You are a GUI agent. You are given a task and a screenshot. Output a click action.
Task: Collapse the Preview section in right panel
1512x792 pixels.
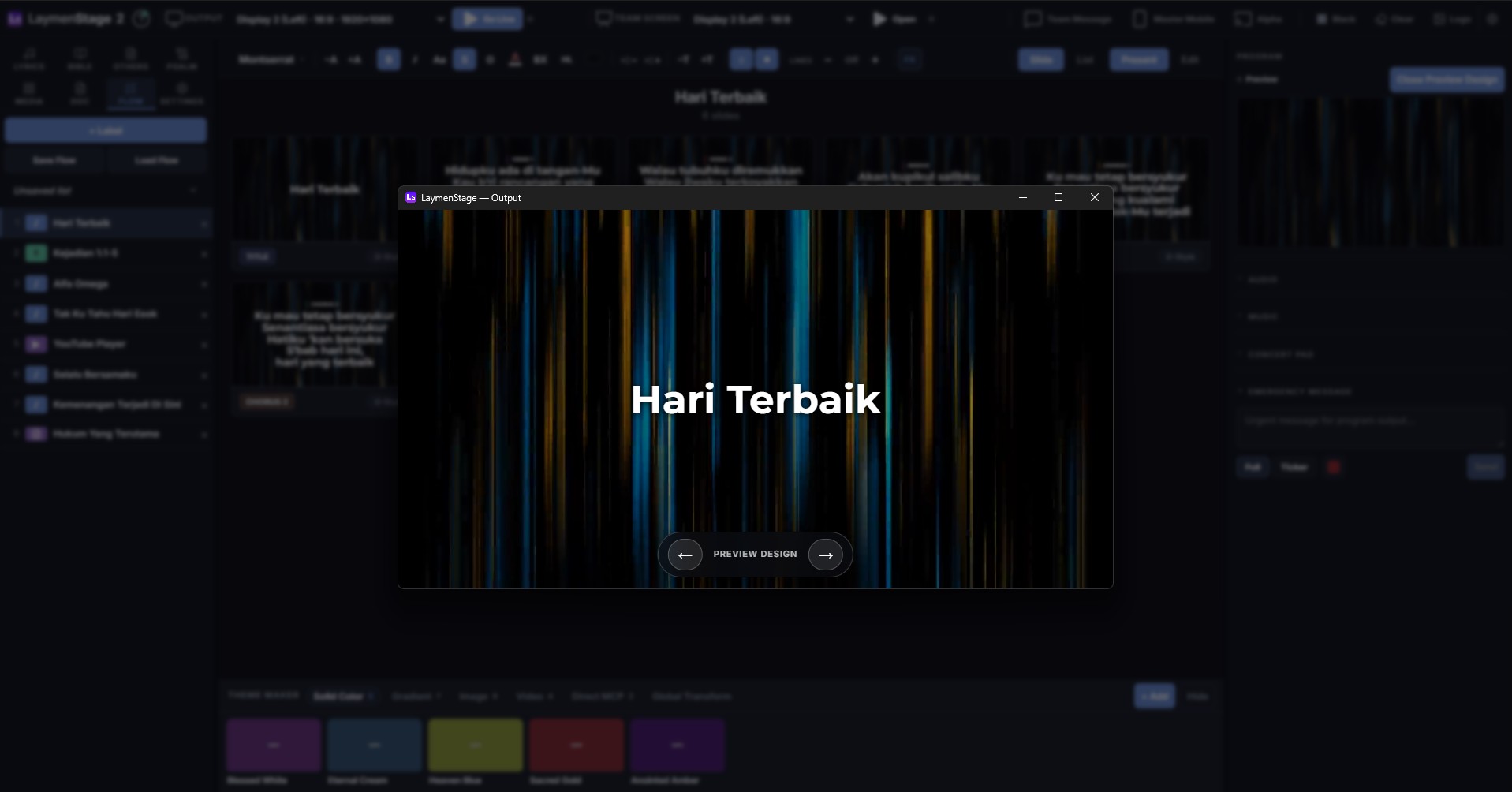tap(1257, 79)
